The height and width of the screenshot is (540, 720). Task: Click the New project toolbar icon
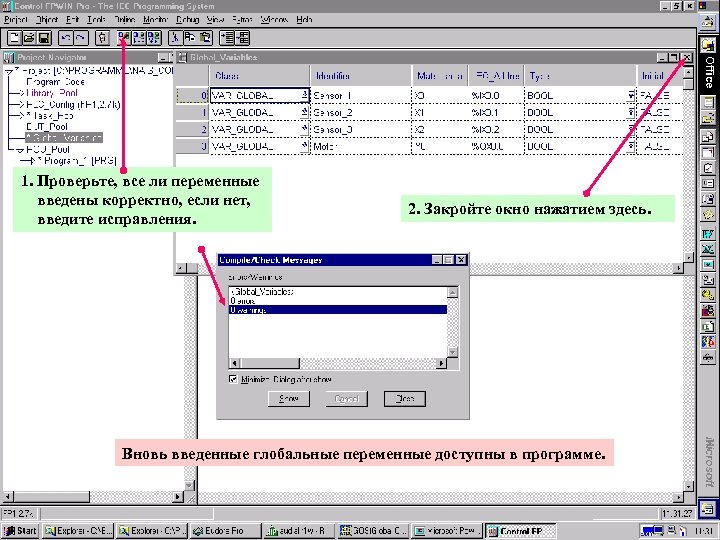click(14, 38)
